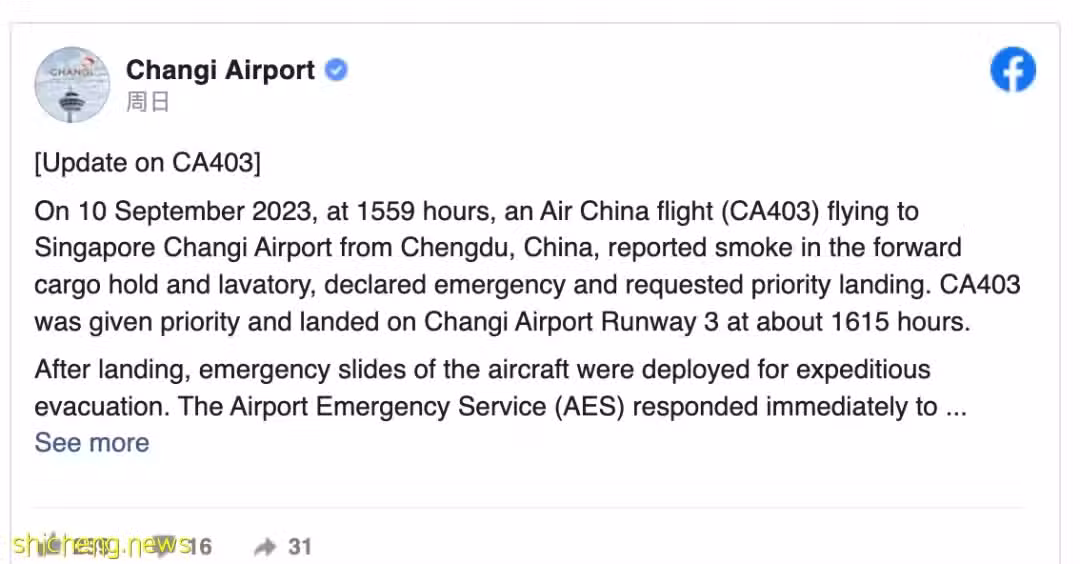
Task: Expand the post with See more
Action: (92, 443)
